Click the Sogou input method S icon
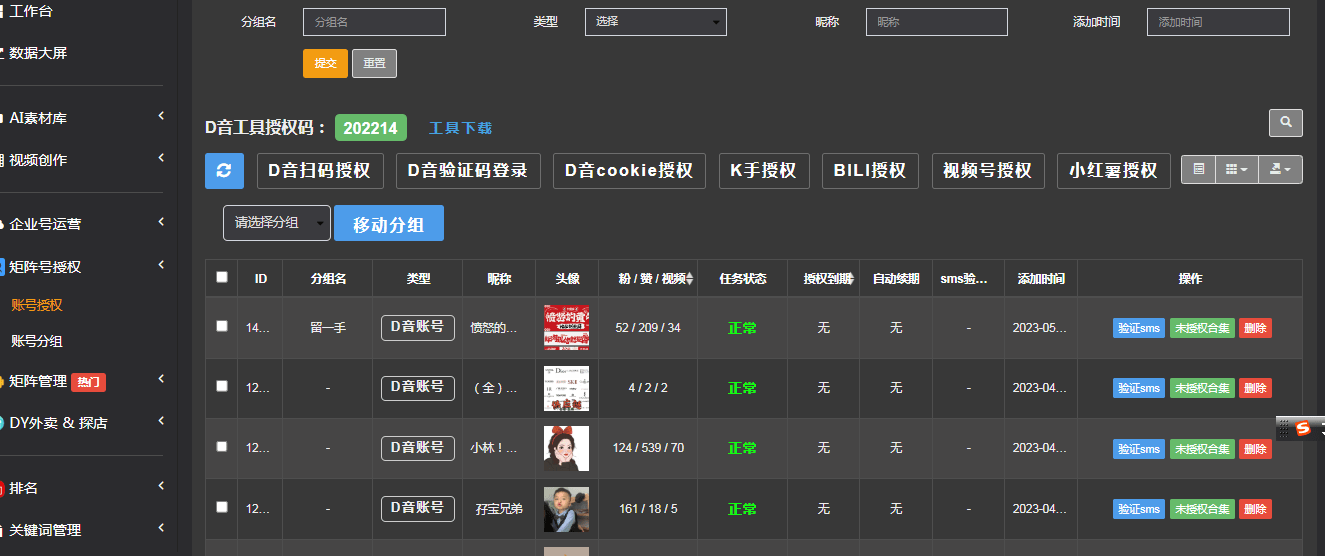The height and width of the screenshot is (556, 1325). click(1302, 428)
